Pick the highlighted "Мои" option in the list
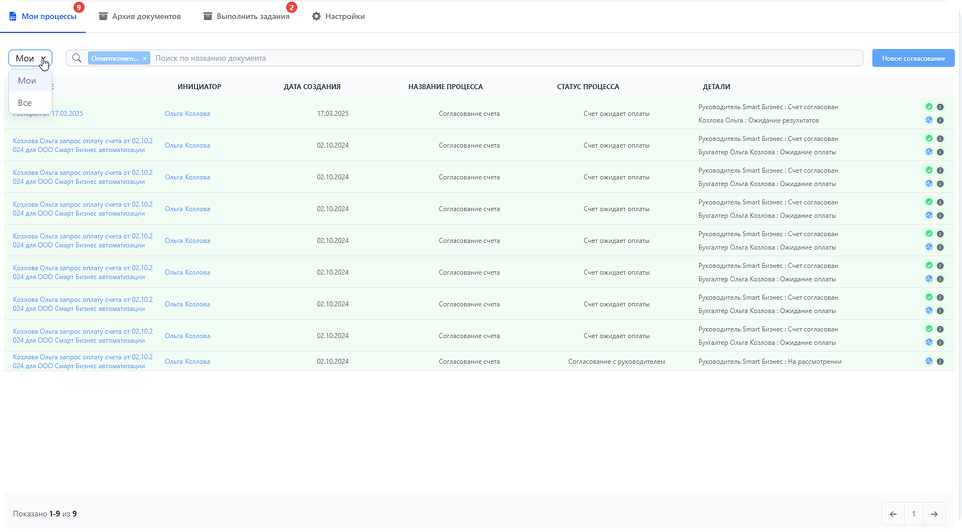This screenshot has width=962, height=532. click(27, 81)
